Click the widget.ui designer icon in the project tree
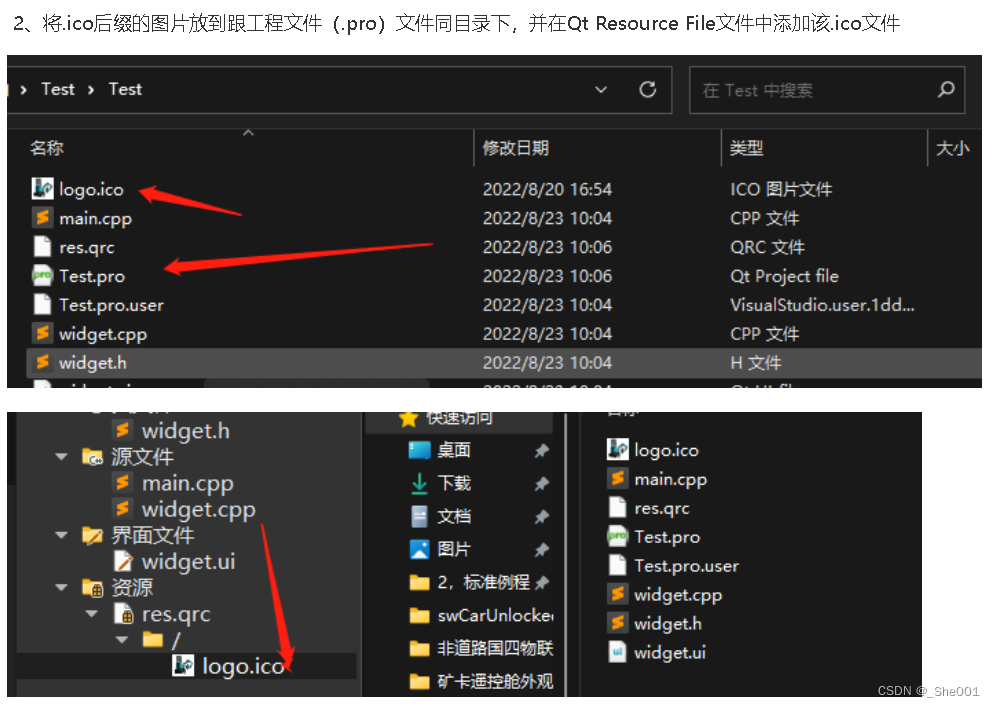This screenshot has width=995, height=707. click(123, 561)
